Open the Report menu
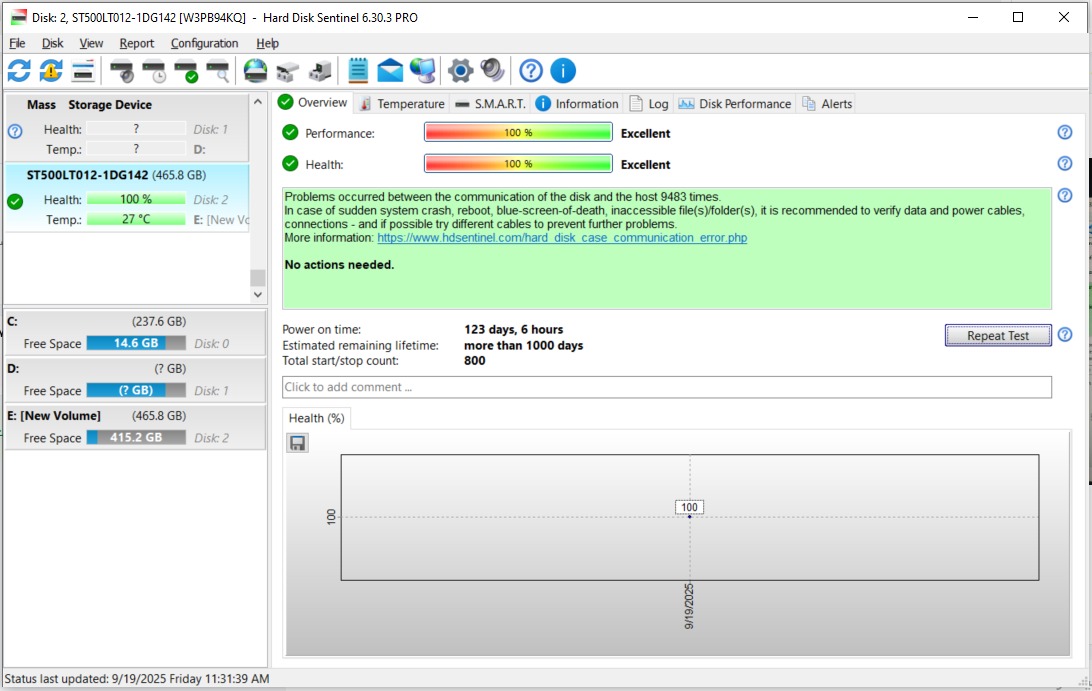The width and height of the screenshot is (1092, 691). tap(136, 43)
